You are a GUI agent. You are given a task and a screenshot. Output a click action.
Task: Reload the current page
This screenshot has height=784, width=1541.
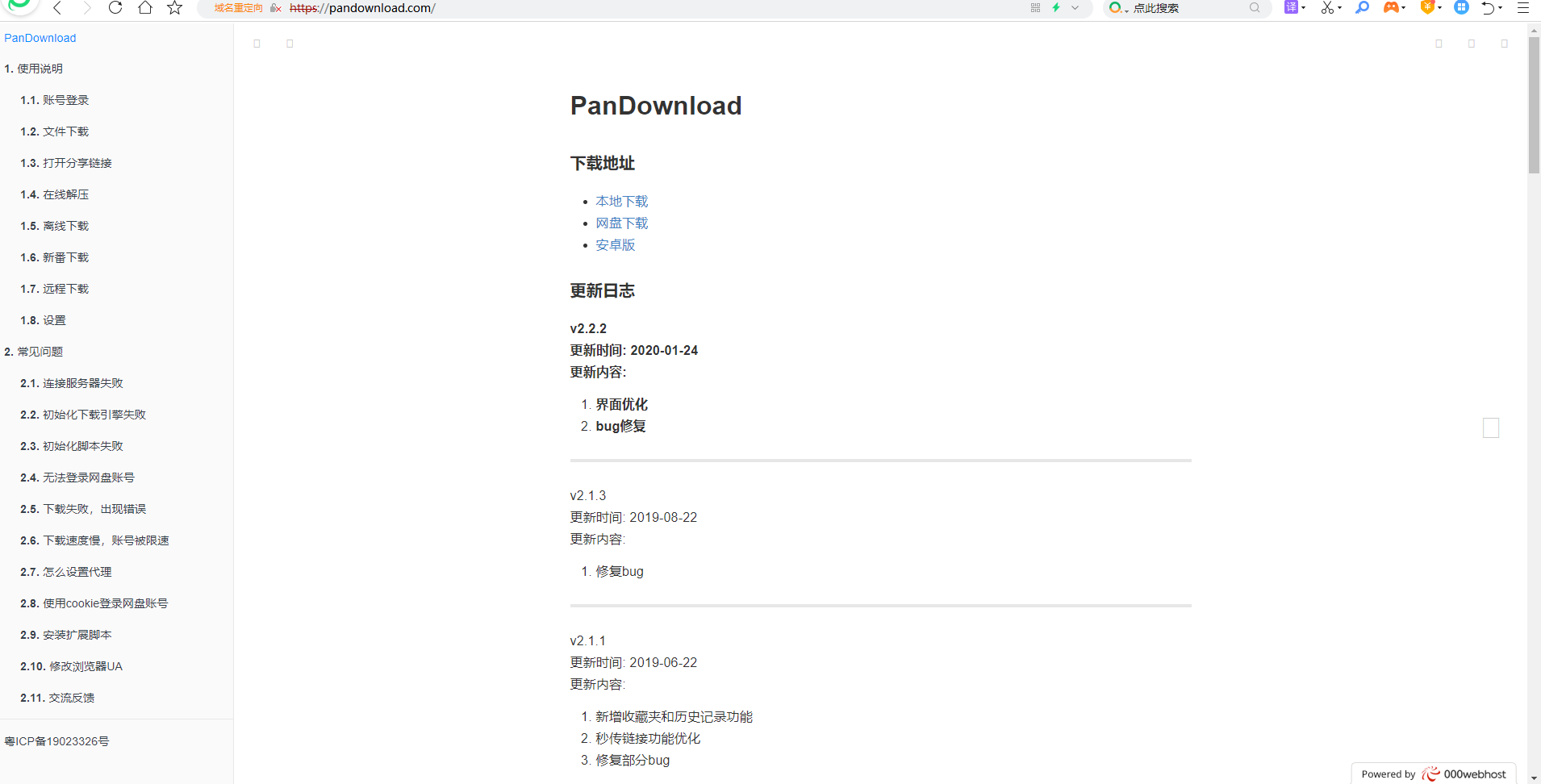point(115,8)
